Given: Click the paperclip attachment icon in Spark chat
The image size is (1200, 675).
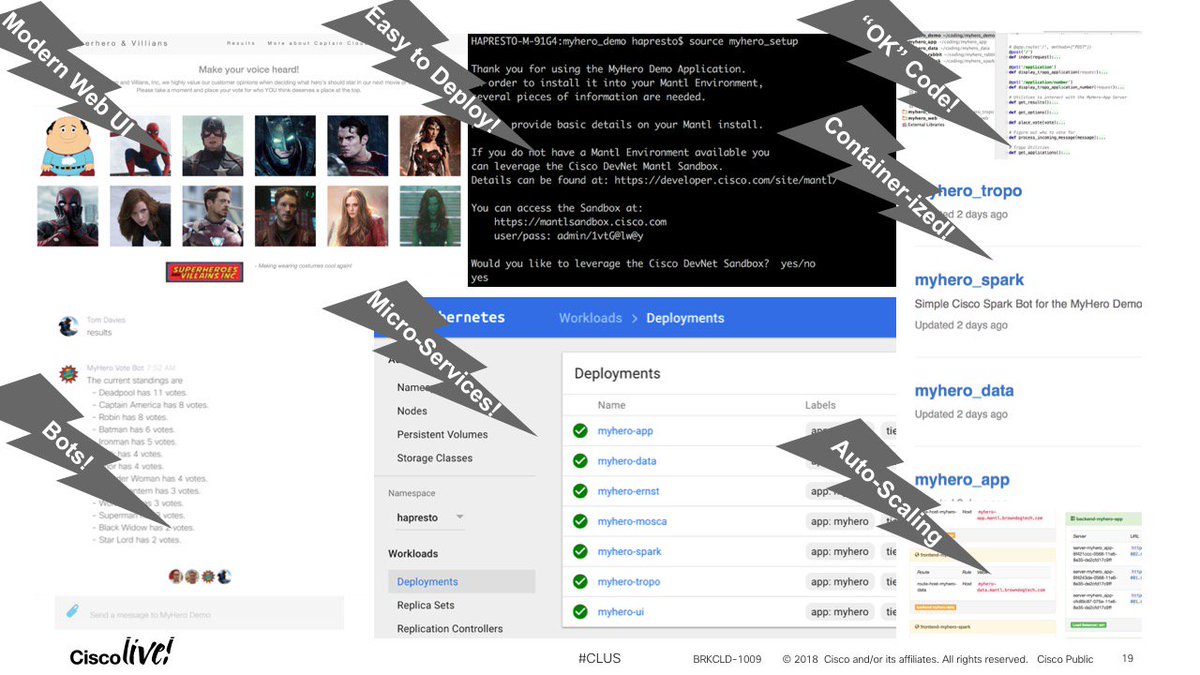Looking at the screenshot, I should (72, 612).
